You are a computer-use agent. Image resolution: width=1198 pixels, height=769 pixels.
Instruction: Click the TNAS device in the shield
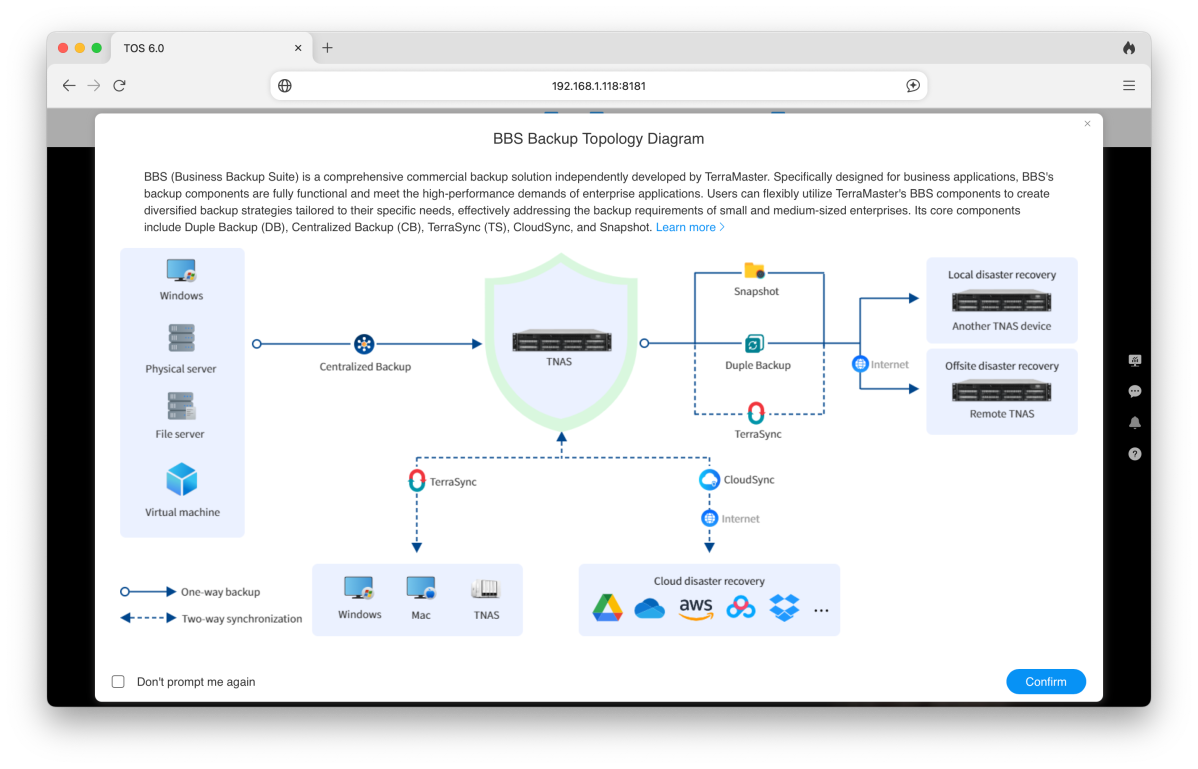[559, 341]
